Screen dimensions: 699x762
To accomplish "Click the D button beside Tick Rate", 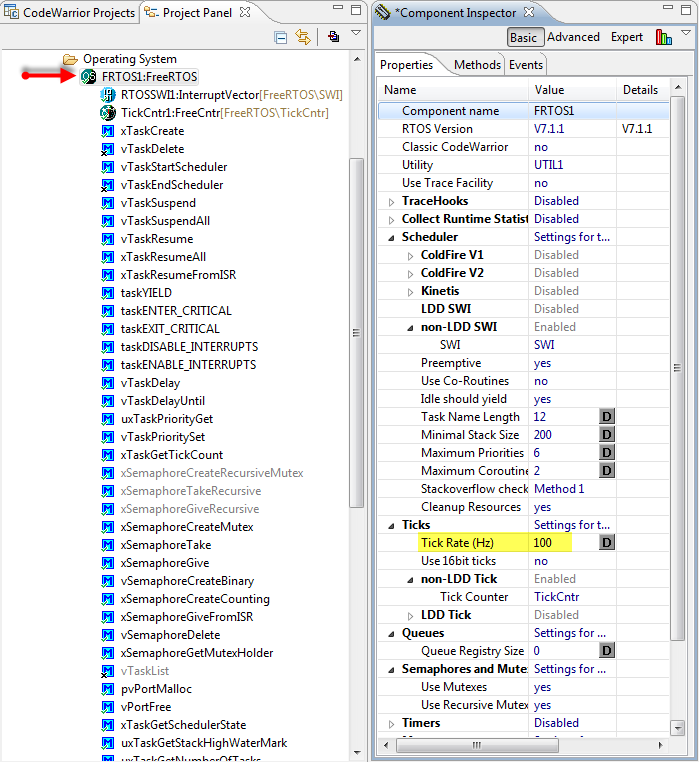I will pyautogui.click(x=606, y=543).
